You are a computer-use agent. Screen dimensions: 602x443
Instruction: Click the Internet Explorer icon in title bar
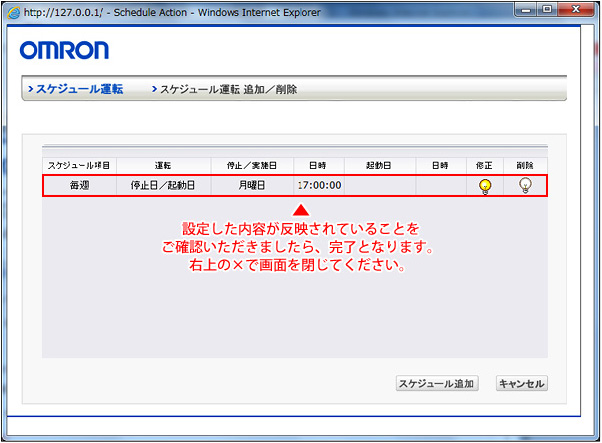[x=13, y=10]
